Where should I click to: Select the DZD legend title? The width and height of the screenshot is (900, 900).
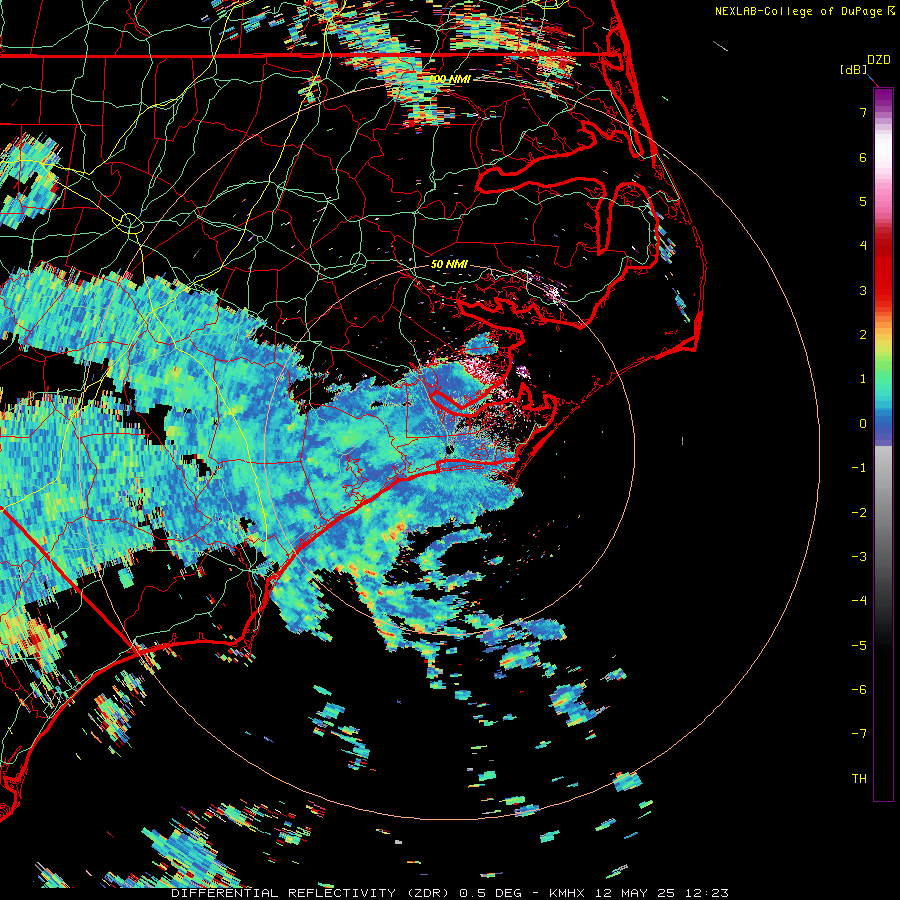pos(879,60)
